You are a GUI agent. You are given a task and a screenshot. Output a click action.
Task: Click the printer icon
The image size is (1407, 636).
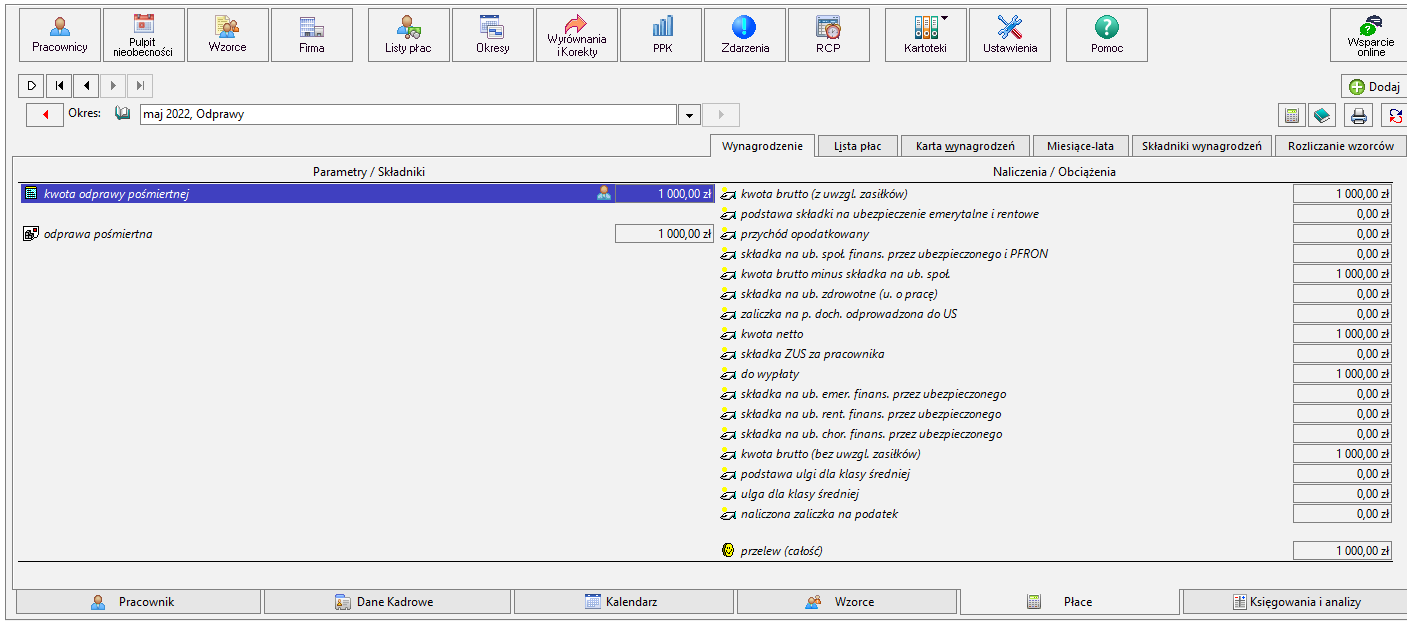[x=1359, y=115]
